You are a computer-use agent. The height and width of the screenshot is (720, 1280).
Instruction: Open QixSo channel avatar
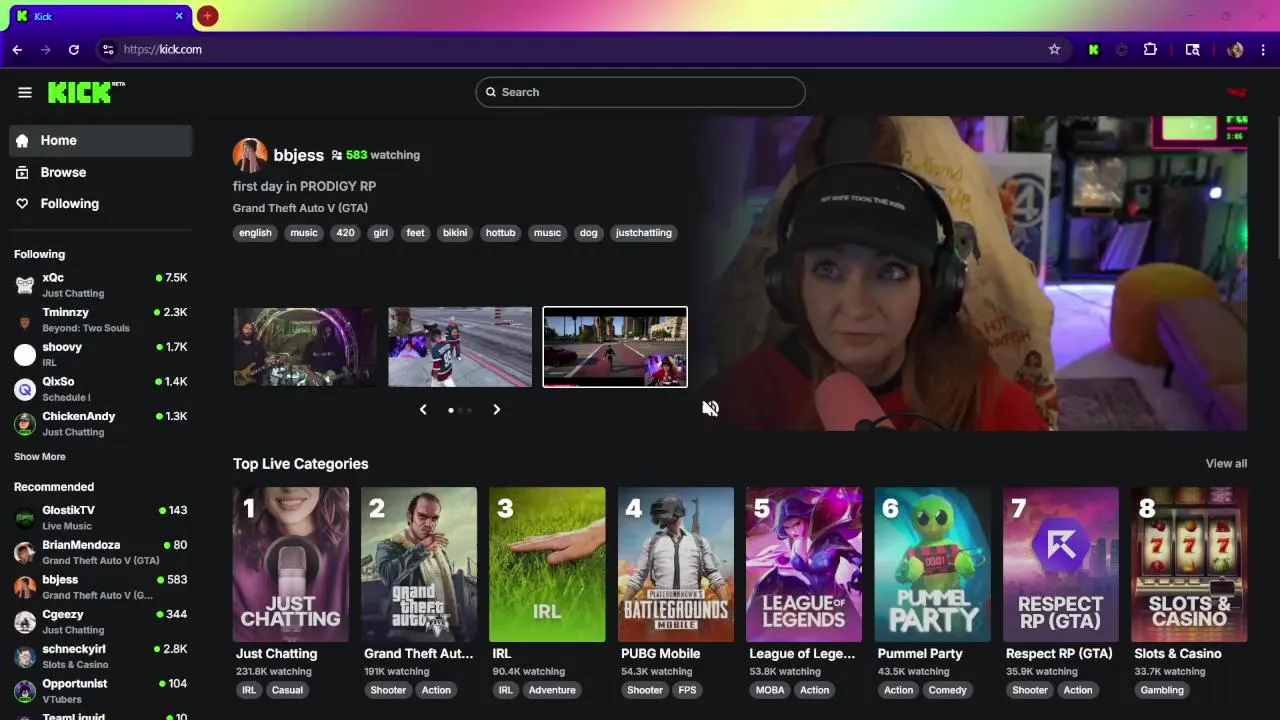point(25,390)
